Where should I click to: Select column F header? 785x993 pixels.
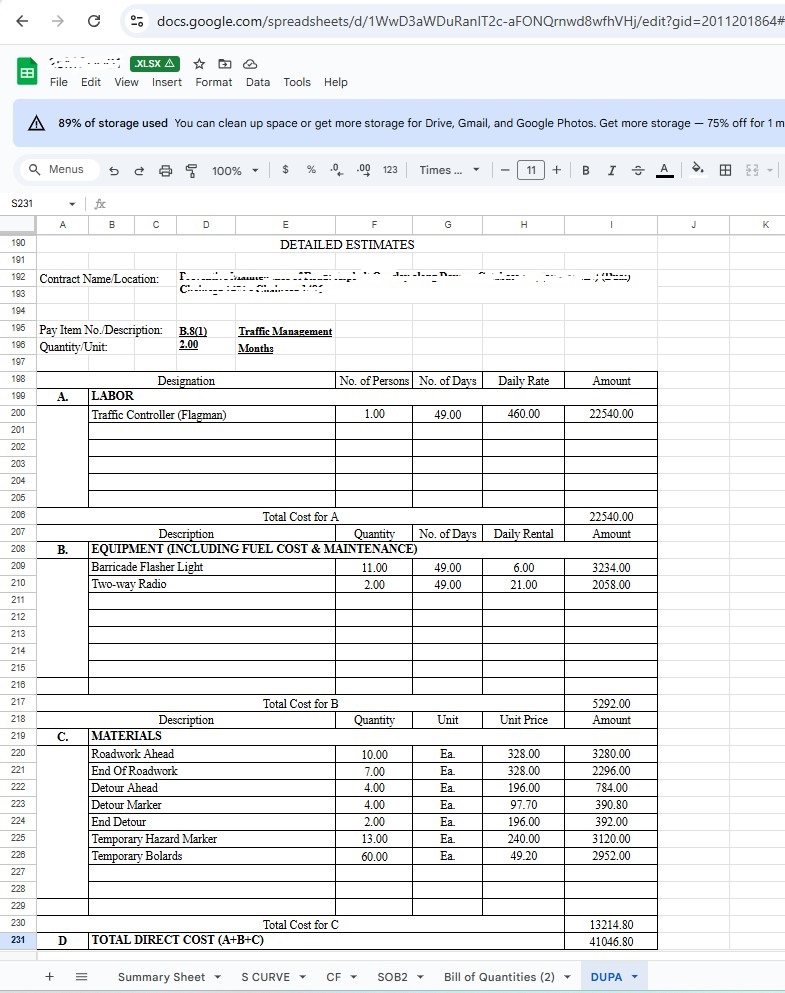[x=374, y=224]
